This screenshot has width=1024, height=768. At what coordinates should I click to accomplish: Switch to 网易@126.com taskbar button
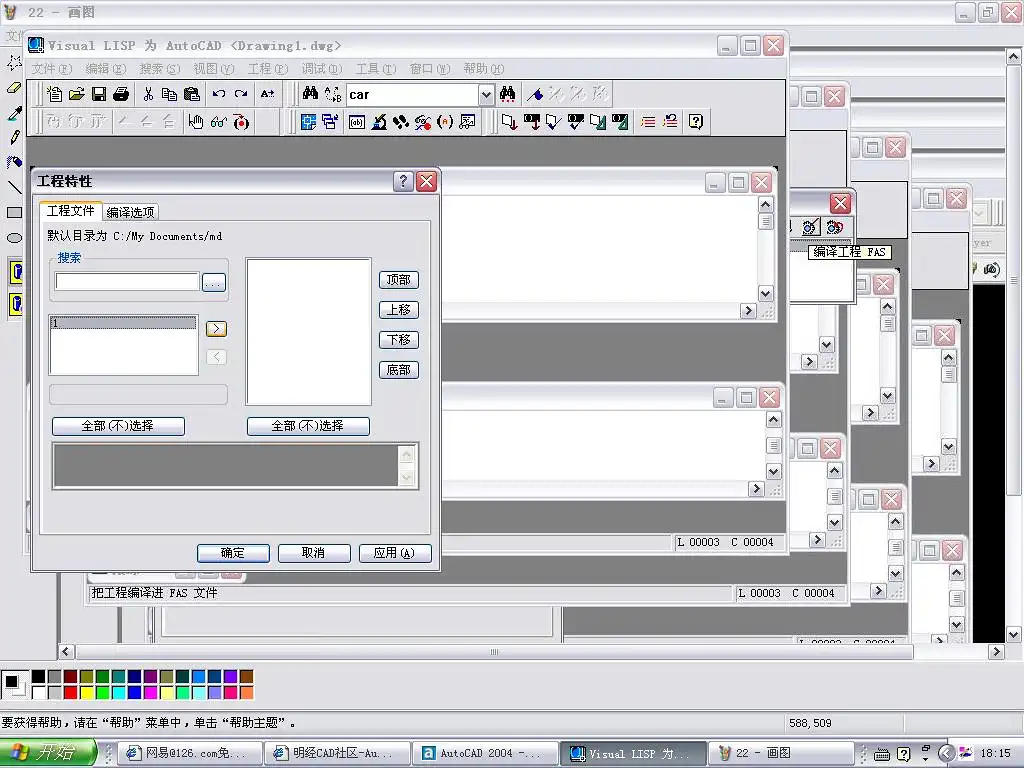point(191,754)
